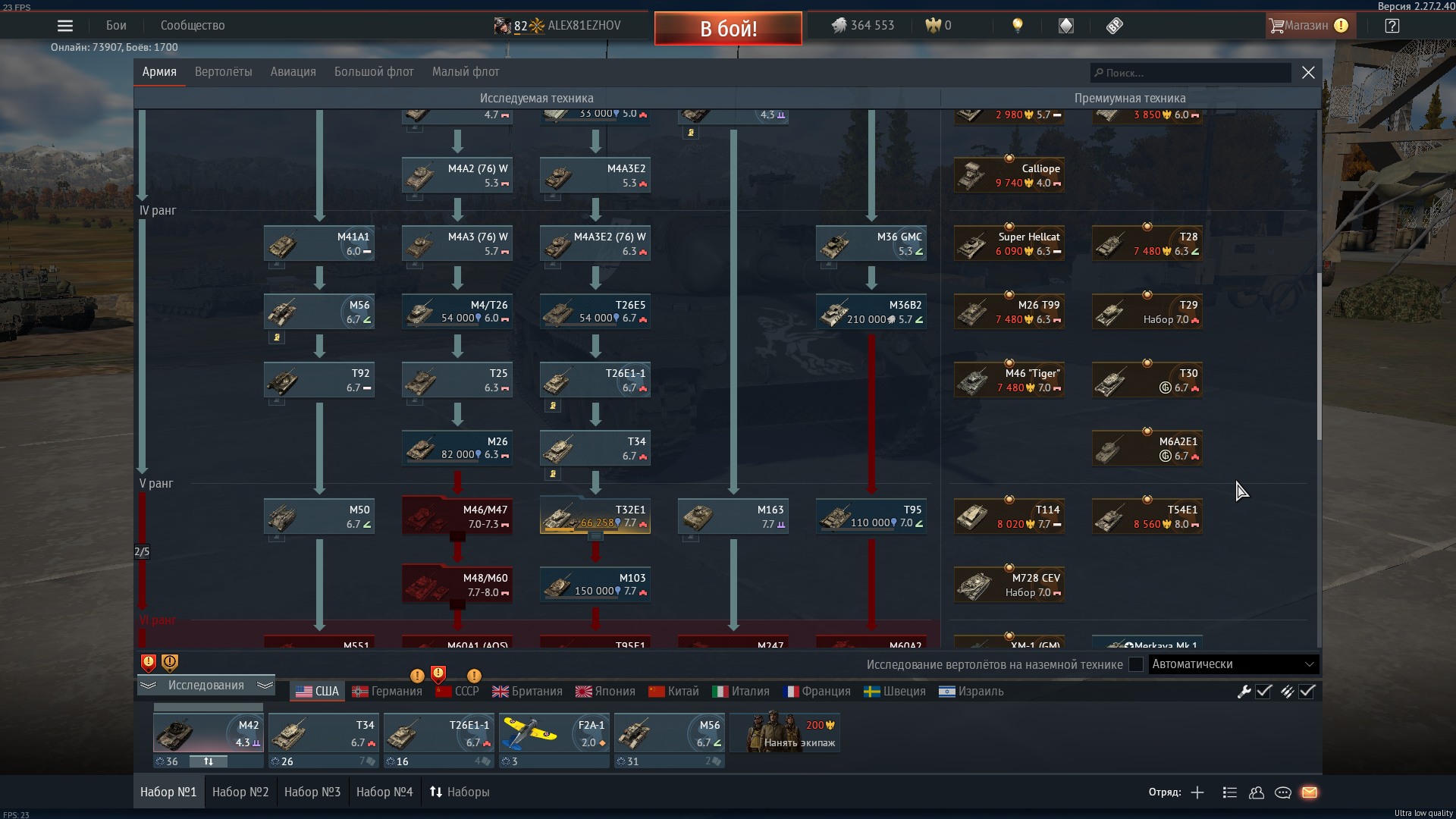Open the Бои menu
The height and width of the screenshot is (819, 1456).
coord(116,26)
